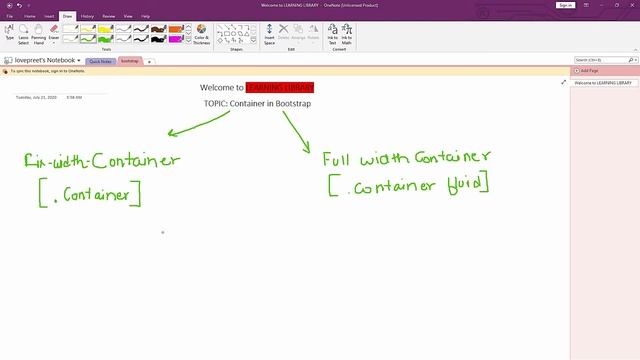Undo the last action
Viewport: 640px width, 360px height.
click(x=19, y=5)
